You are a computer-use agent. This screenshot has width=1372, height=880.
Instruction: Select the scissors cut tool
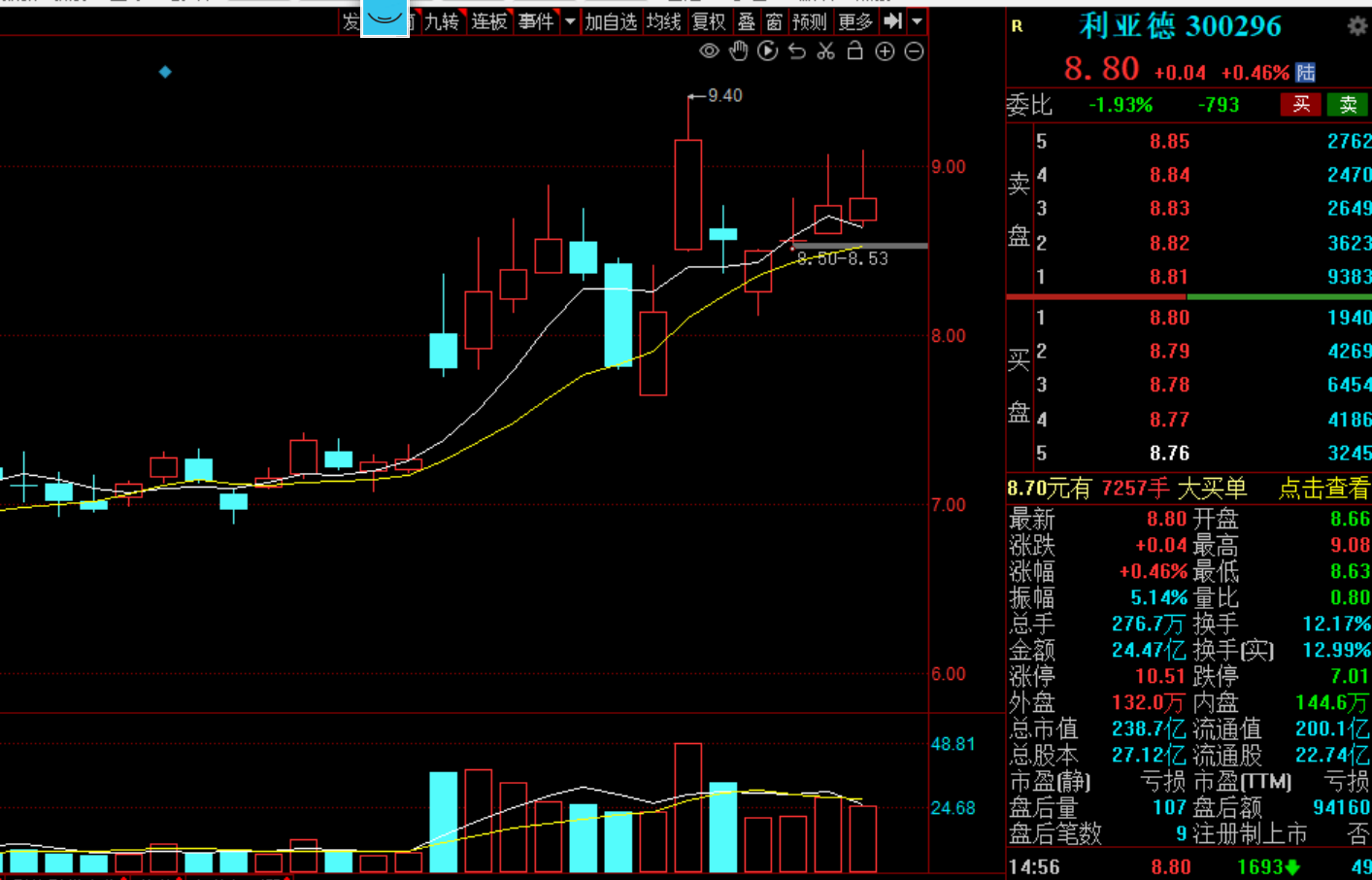[x=826, y=51]
